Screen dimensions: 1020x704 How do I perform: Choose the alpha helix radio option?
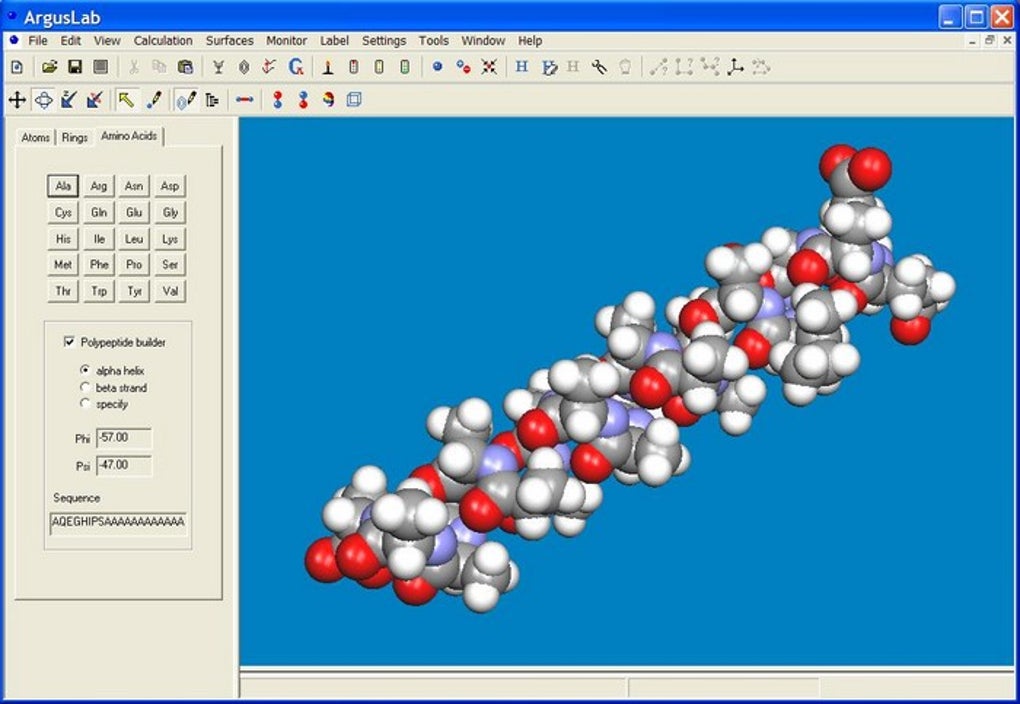coord(85,370)
